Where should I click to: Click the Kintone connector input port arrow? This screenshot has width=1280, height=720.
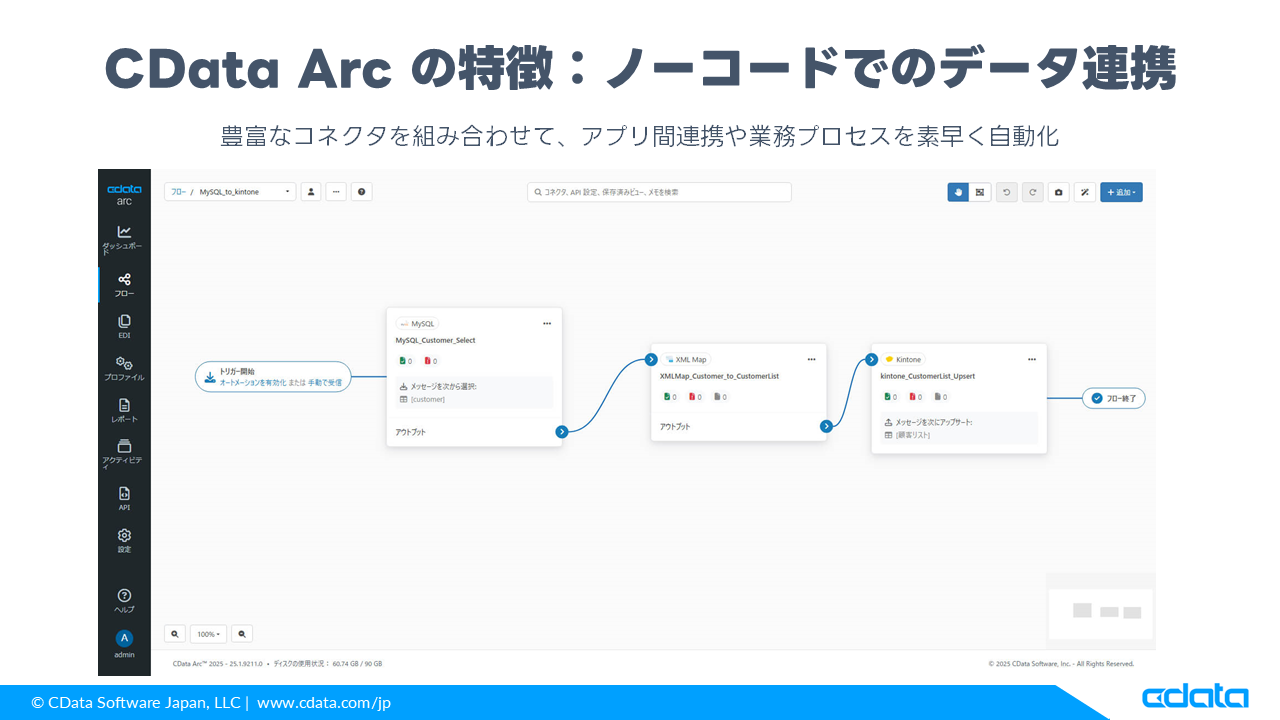pyautogui.click(x=872, y=360)
